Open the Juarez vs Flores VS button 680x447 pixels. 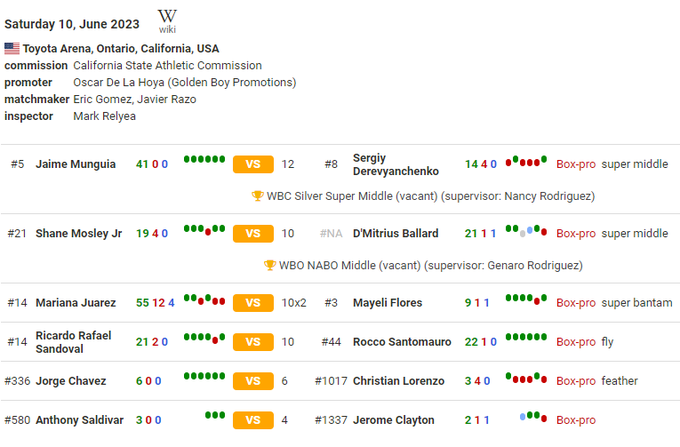tap(253, 302)
